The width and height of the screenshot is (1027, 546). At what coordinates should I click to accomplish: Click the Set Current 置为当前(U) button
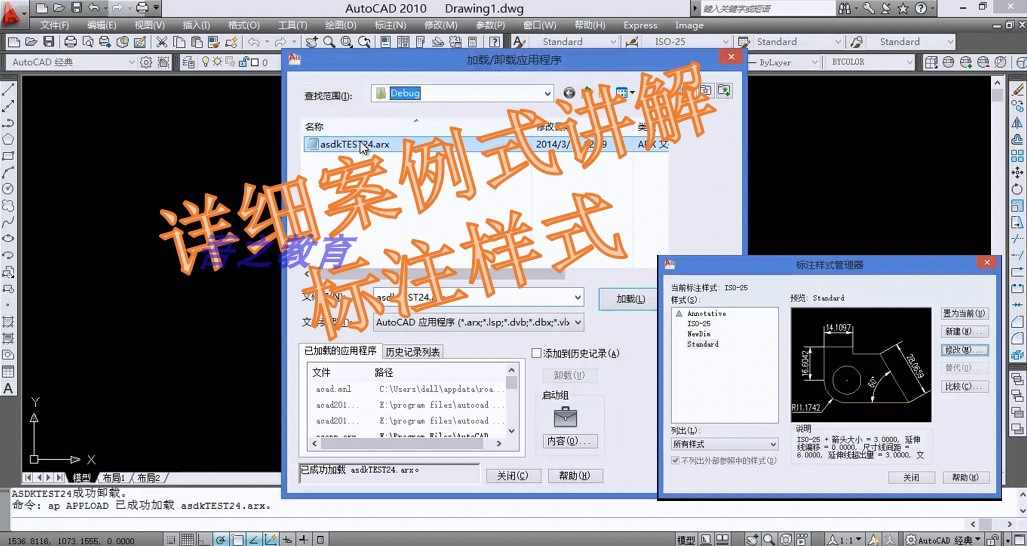pos(965,314)
